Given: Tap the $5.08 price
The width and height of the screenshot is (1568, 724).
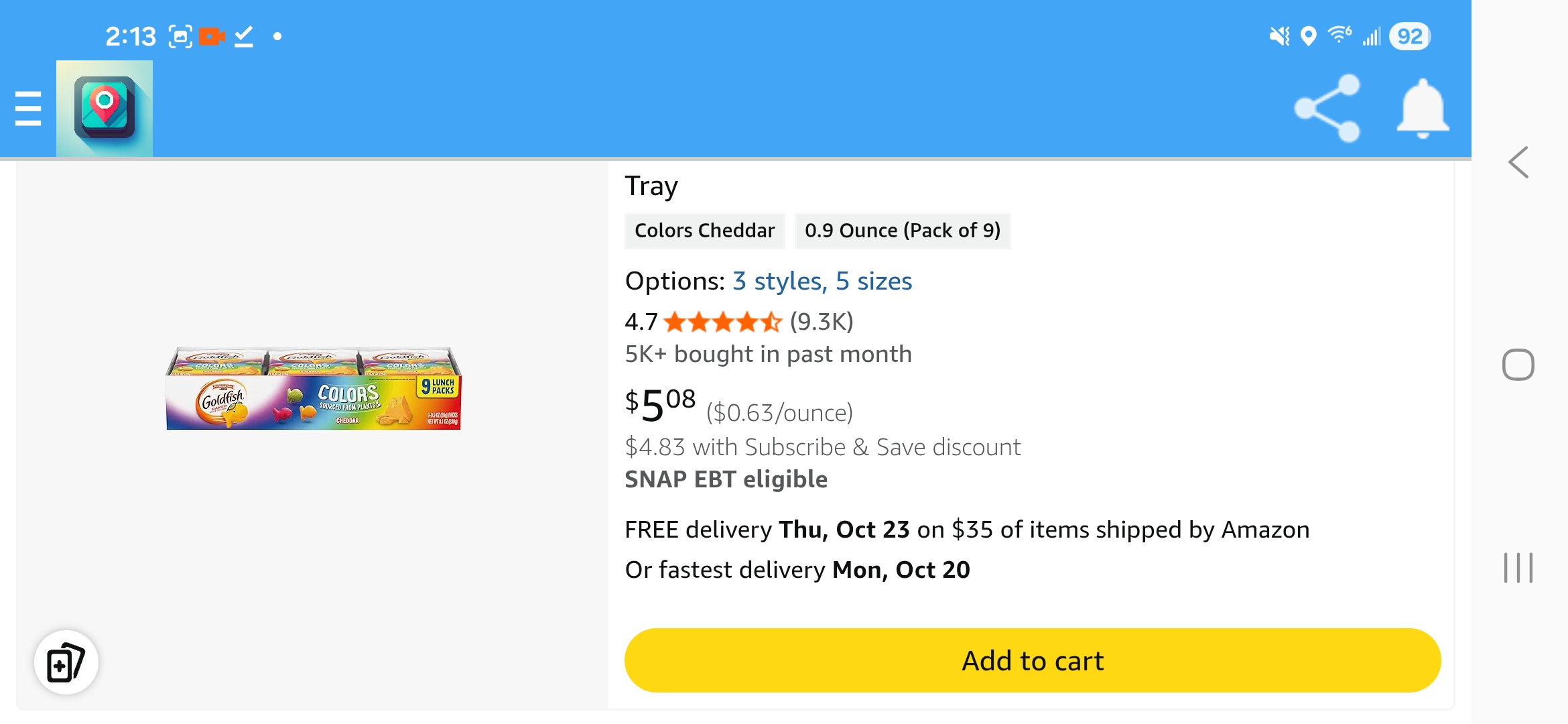Looking at the screenshot, I should (661, 405).
